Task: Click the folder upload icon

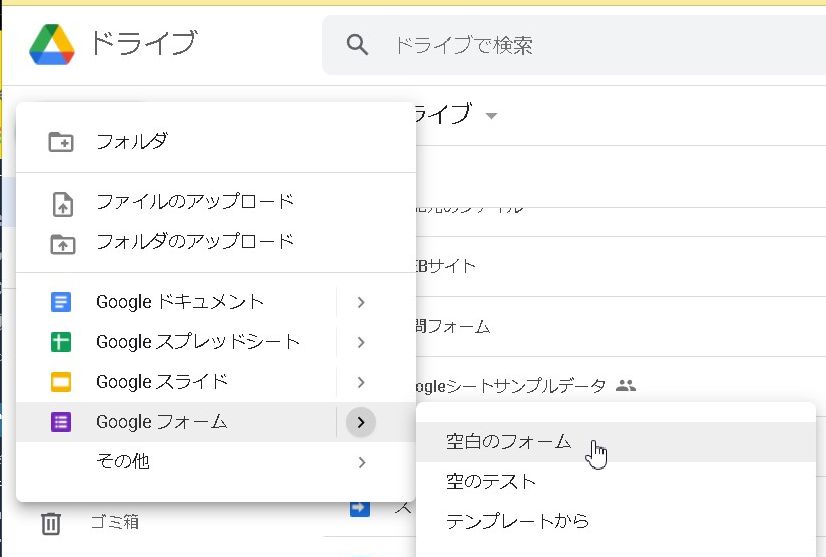Action: click(61, 243)
